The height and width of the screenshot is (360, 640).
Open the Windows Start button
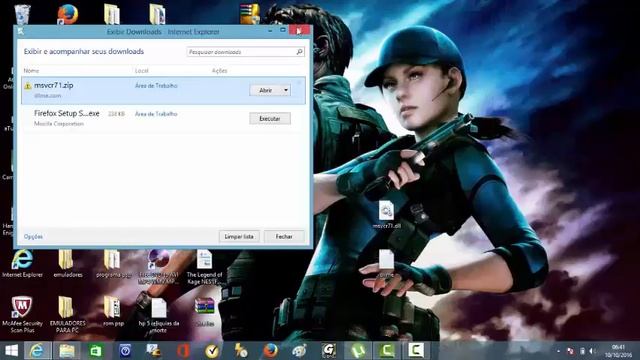click(11, 351)
